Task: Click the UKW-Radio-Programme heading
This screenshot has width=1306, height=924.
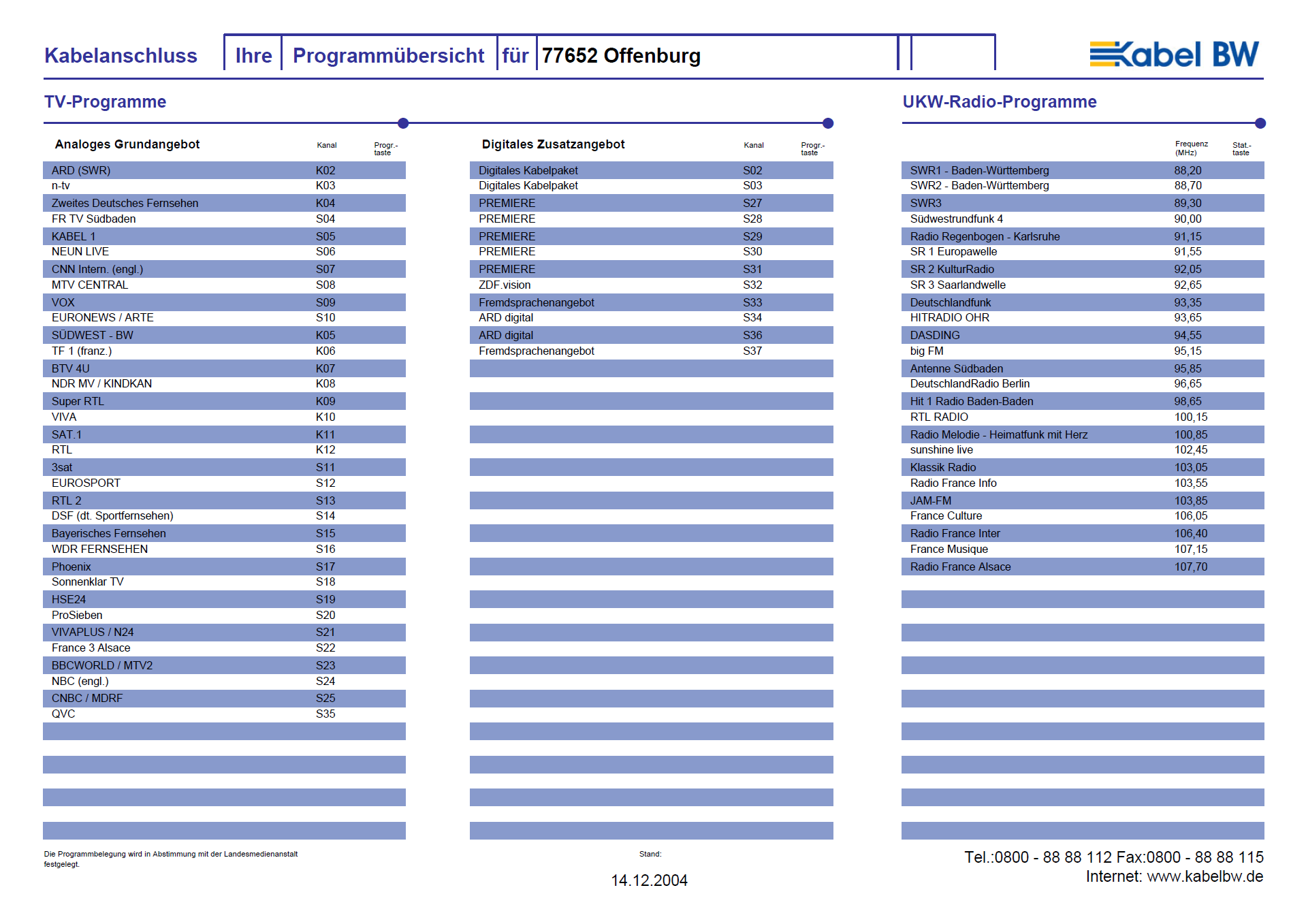Action: pos(999,101)
